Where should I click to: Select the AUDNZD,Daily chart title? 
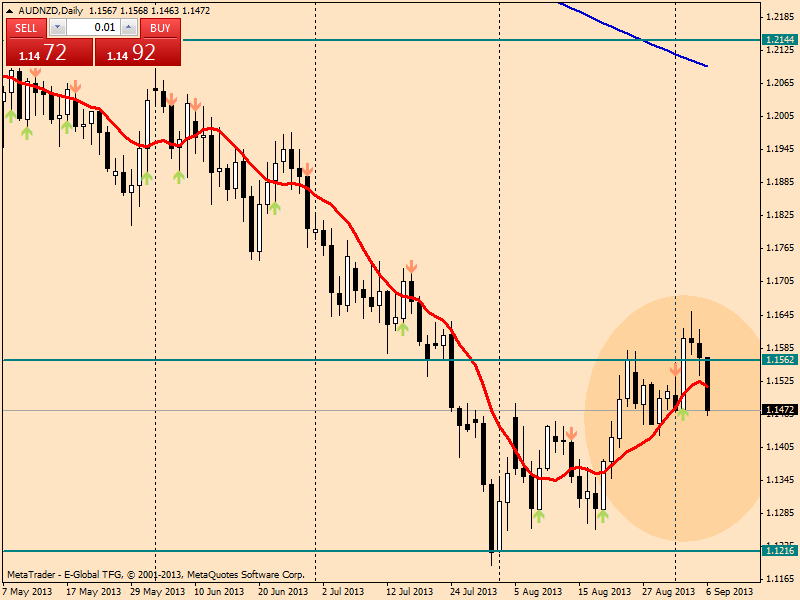coord(51,11)
